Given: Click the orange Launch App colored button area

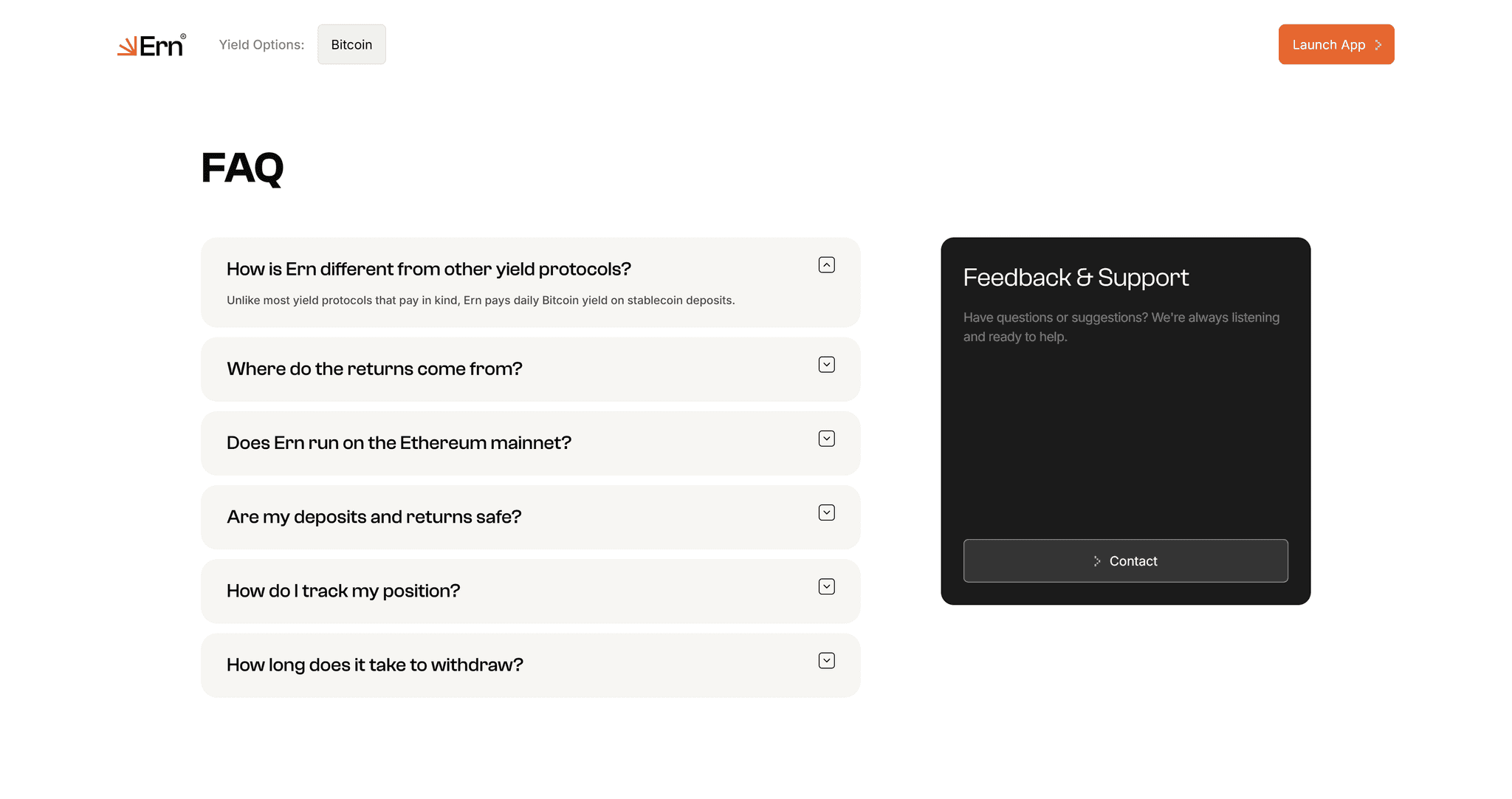Looking at the screenshot, I should pyautogui.click(x=1336, y=44).
